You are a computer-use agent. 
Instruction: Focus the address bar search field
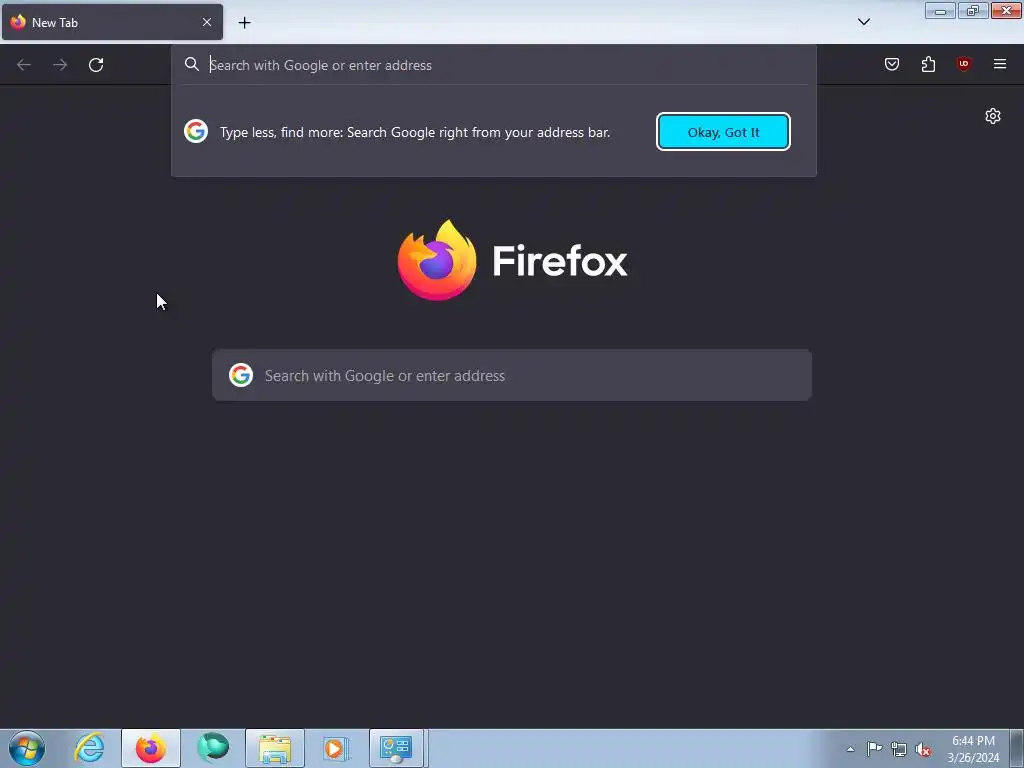pyautogui.click(x=494, y=65)
